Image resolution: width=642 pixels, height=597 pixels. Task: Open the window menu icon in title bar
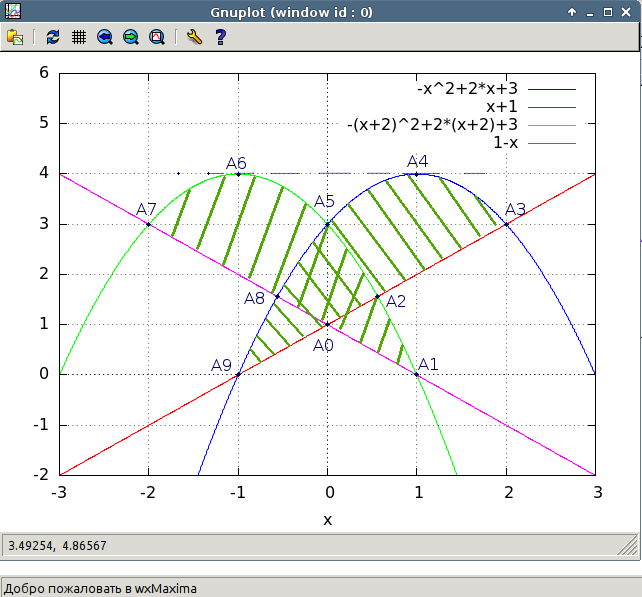tap(12, 12)
